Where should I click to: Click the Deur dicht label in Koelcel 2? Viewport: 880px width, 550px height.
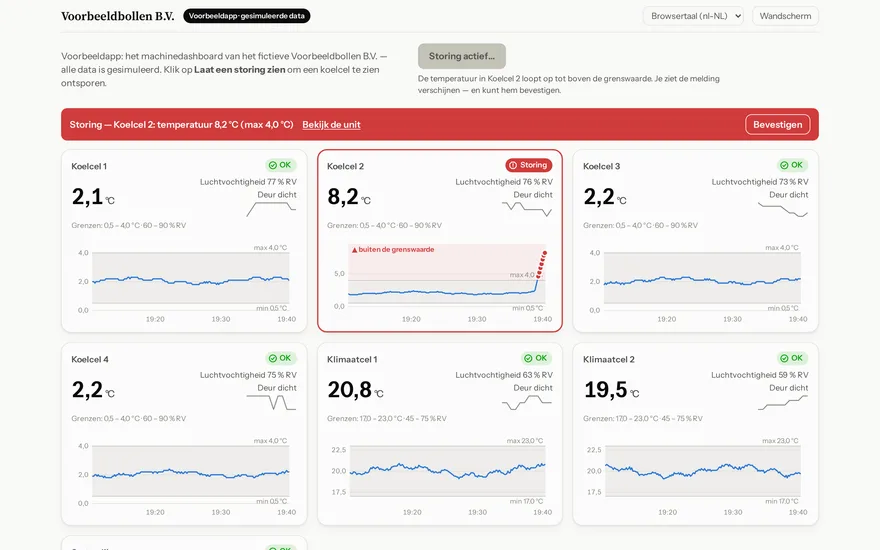[533, 195]
